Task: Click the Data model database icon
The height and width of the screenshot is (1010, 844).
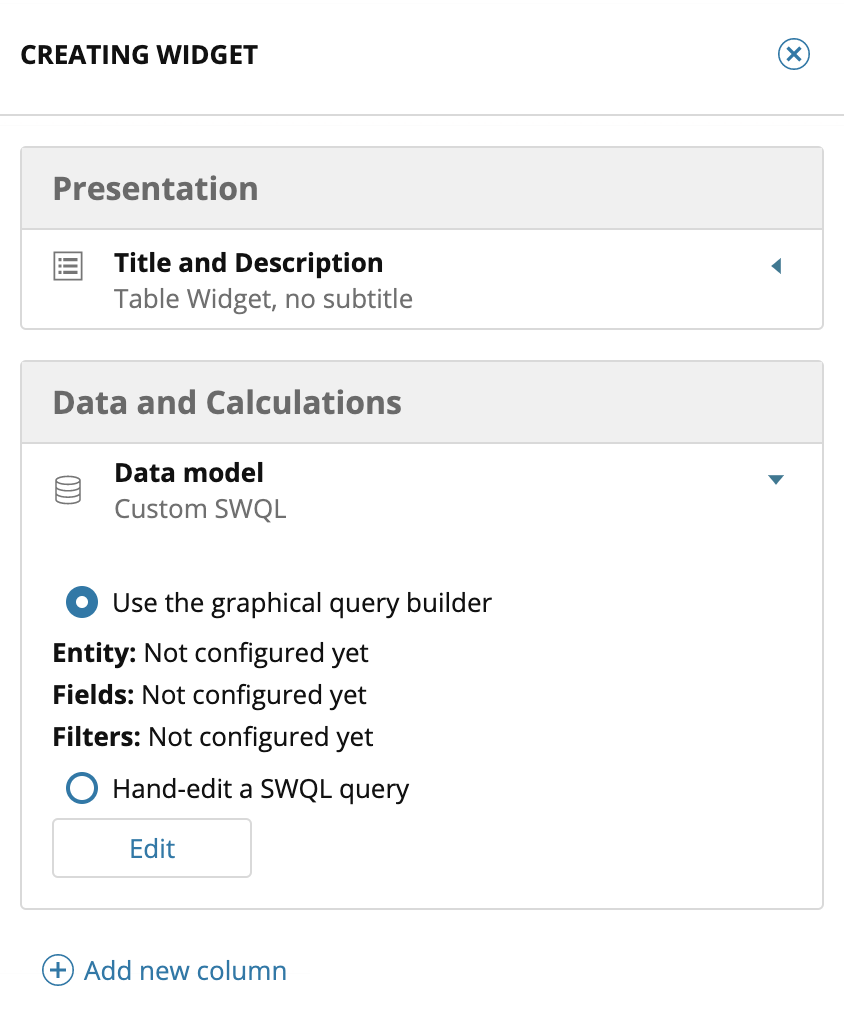Action: tap(68, 491)
